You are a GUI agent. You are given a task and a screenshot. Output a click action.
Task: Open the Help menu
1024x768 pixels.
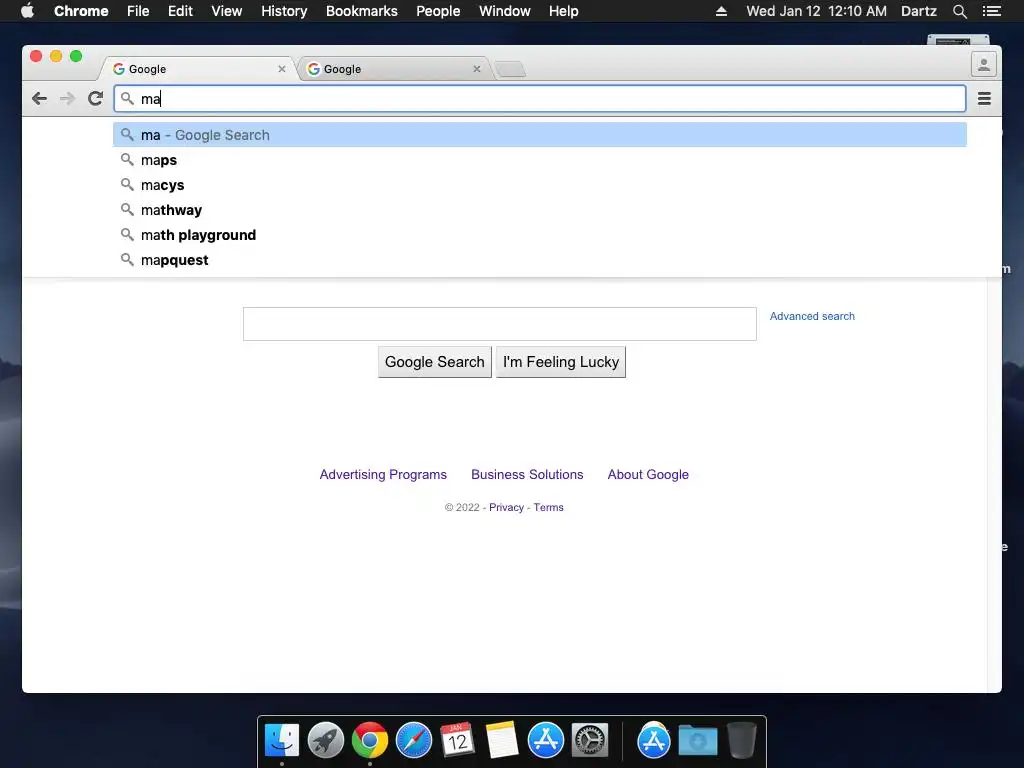[x=563, y=11]
